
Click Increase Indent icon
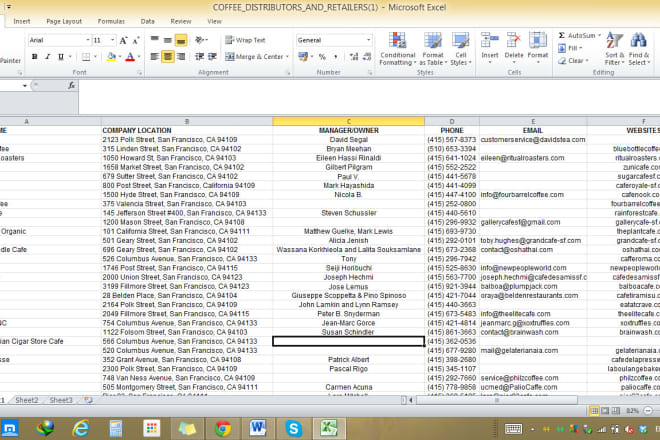[x=213, y=56]
